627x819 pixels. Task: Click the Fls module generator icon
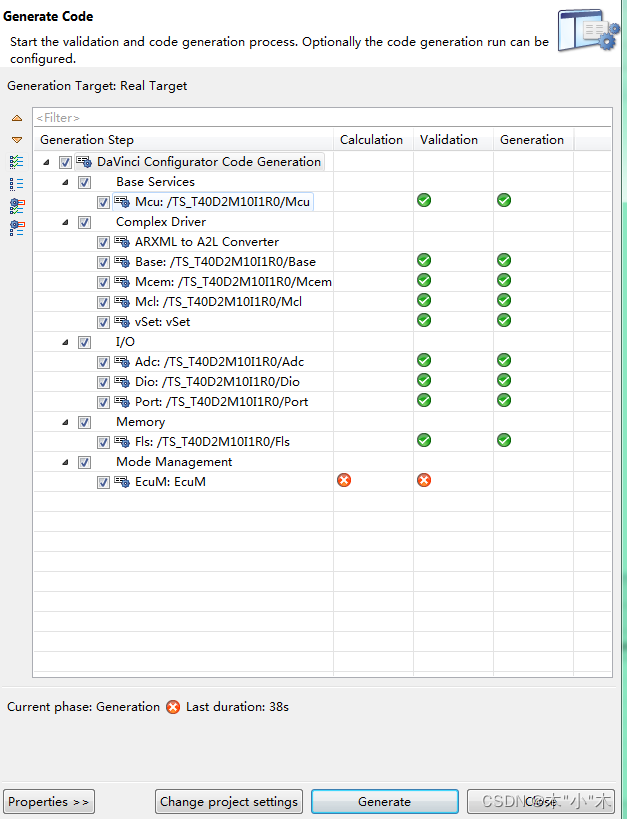point(122,442)
